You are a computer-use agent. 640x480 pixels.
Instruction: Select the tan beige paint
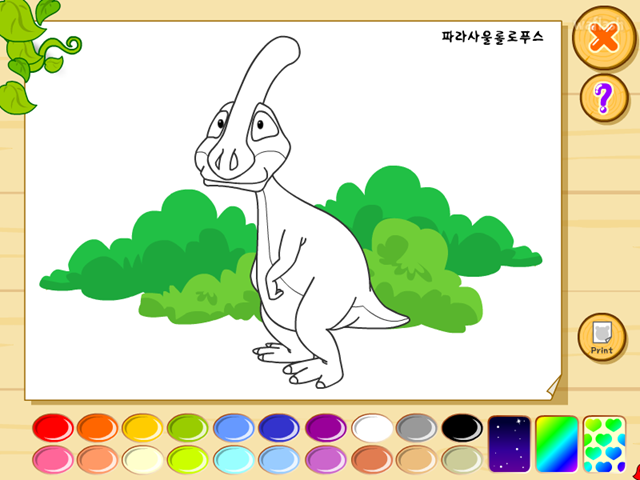pyautogui.click(x=417, y=459)
